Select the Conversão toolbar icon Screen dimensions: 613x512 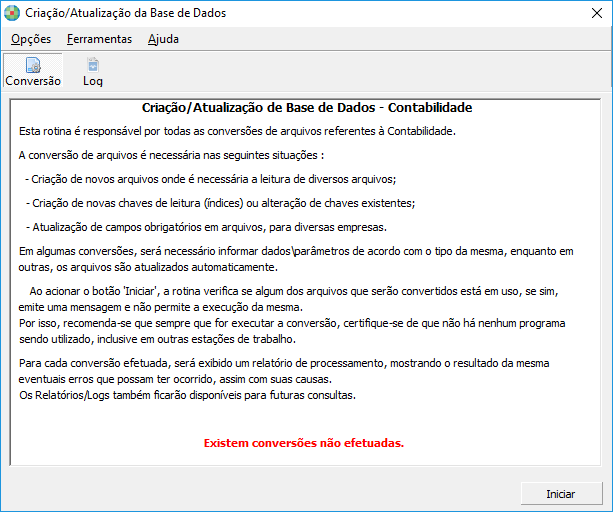coord(33,71)
